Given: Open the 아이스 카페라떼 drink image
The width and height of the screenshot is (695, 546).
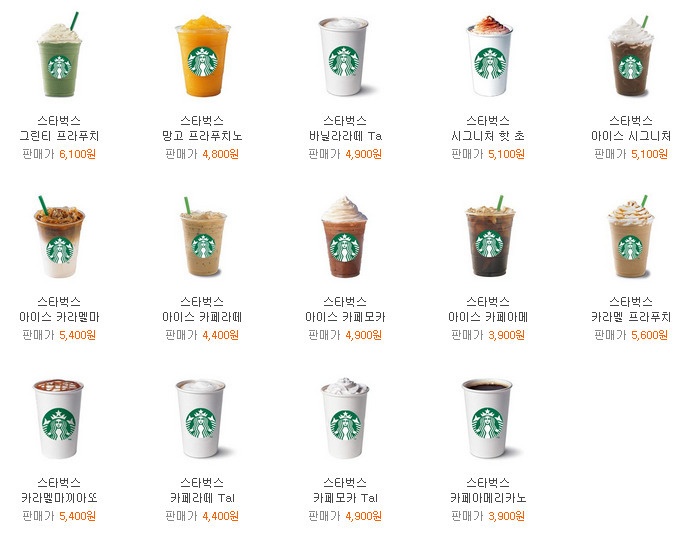Looking at the screenshot, I should click(x=203, y=237).
